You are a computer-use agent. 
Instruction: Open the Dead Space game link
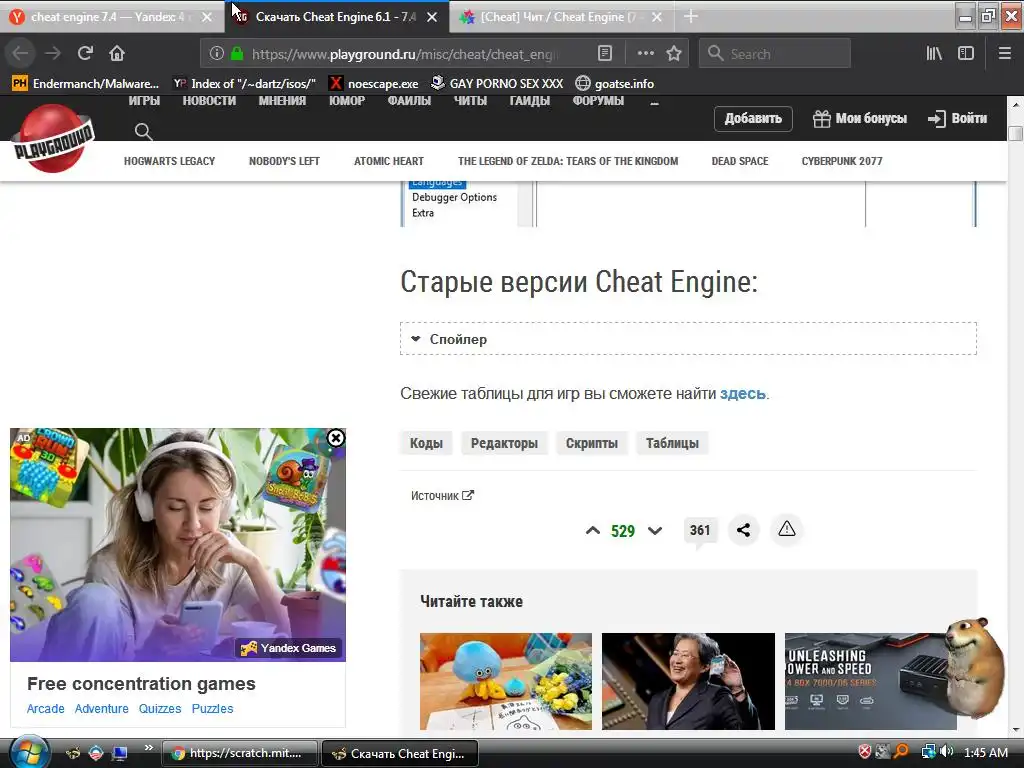pos(740,161)
